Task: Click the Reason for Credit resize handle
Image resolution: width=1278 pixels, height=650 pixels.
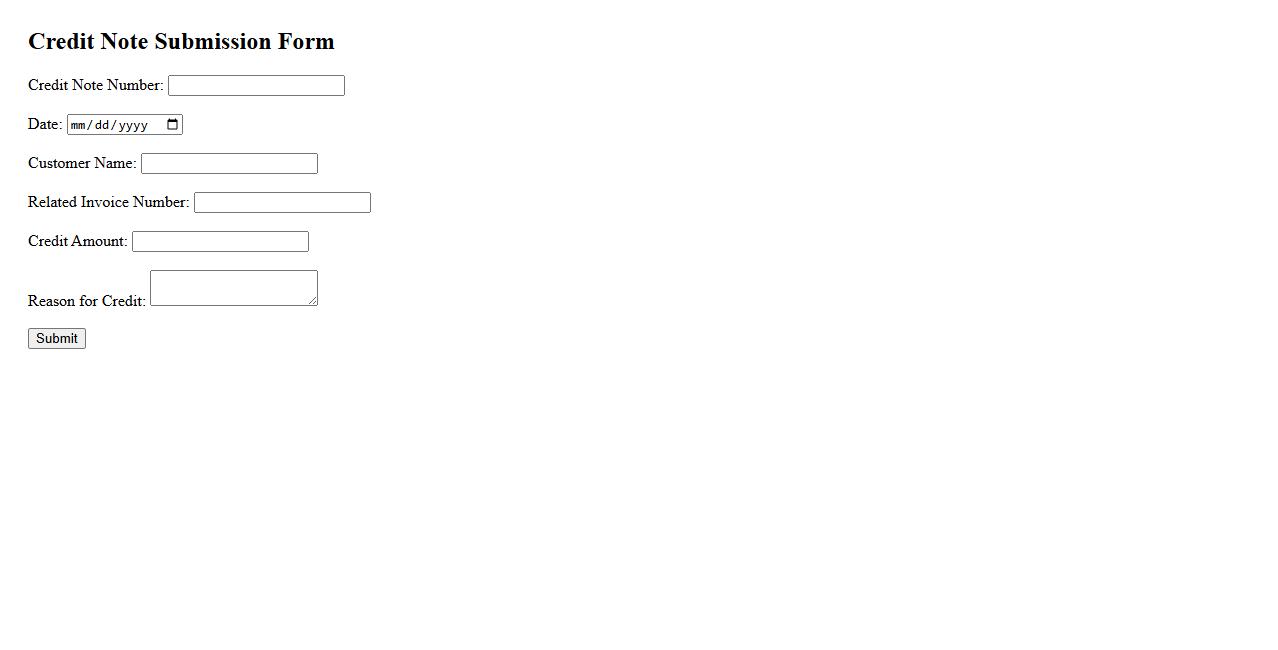Action: click(x=313, y=301)
